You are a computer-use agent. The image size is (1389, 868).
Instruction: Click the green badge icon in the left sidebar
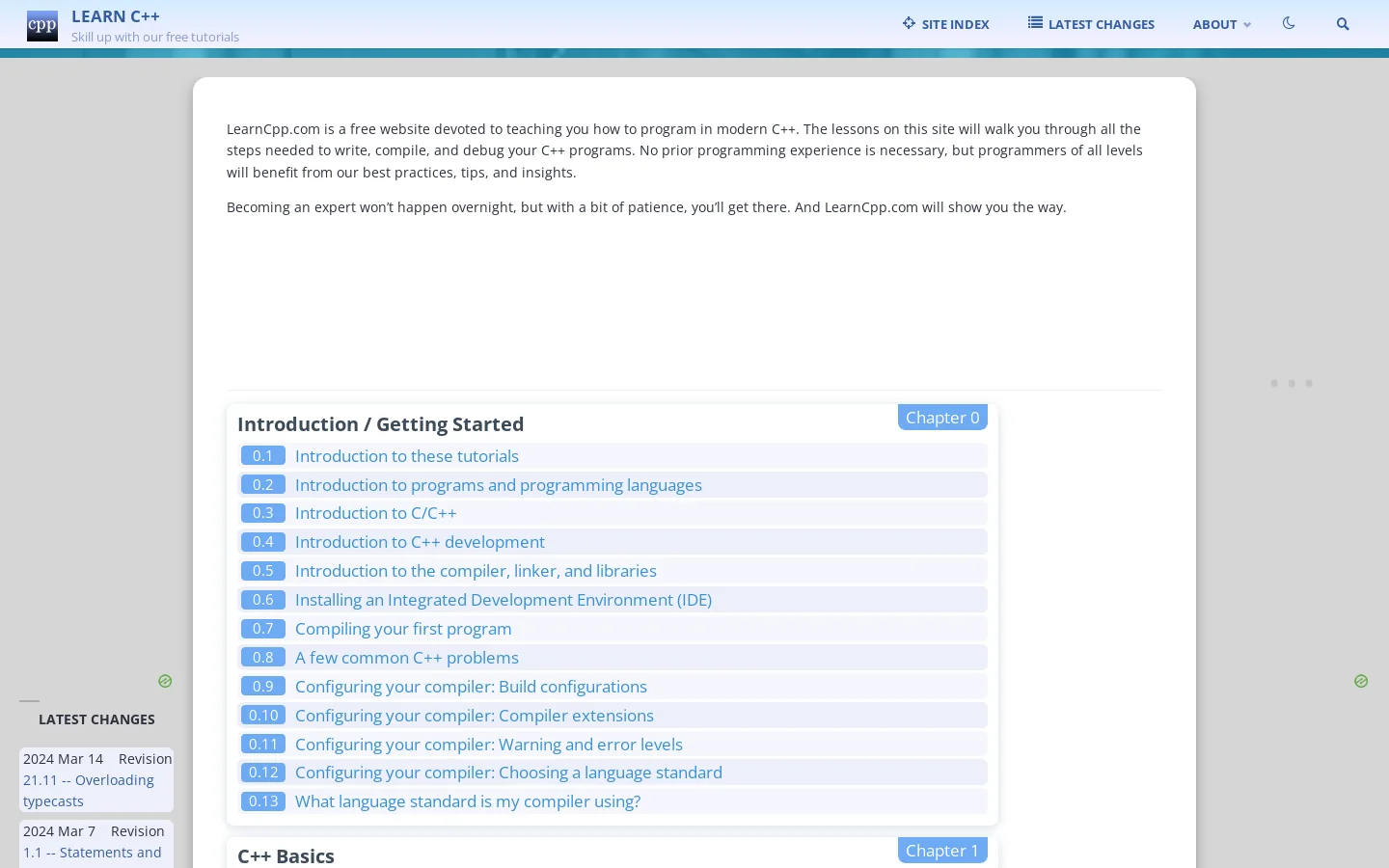coord(165,681)
